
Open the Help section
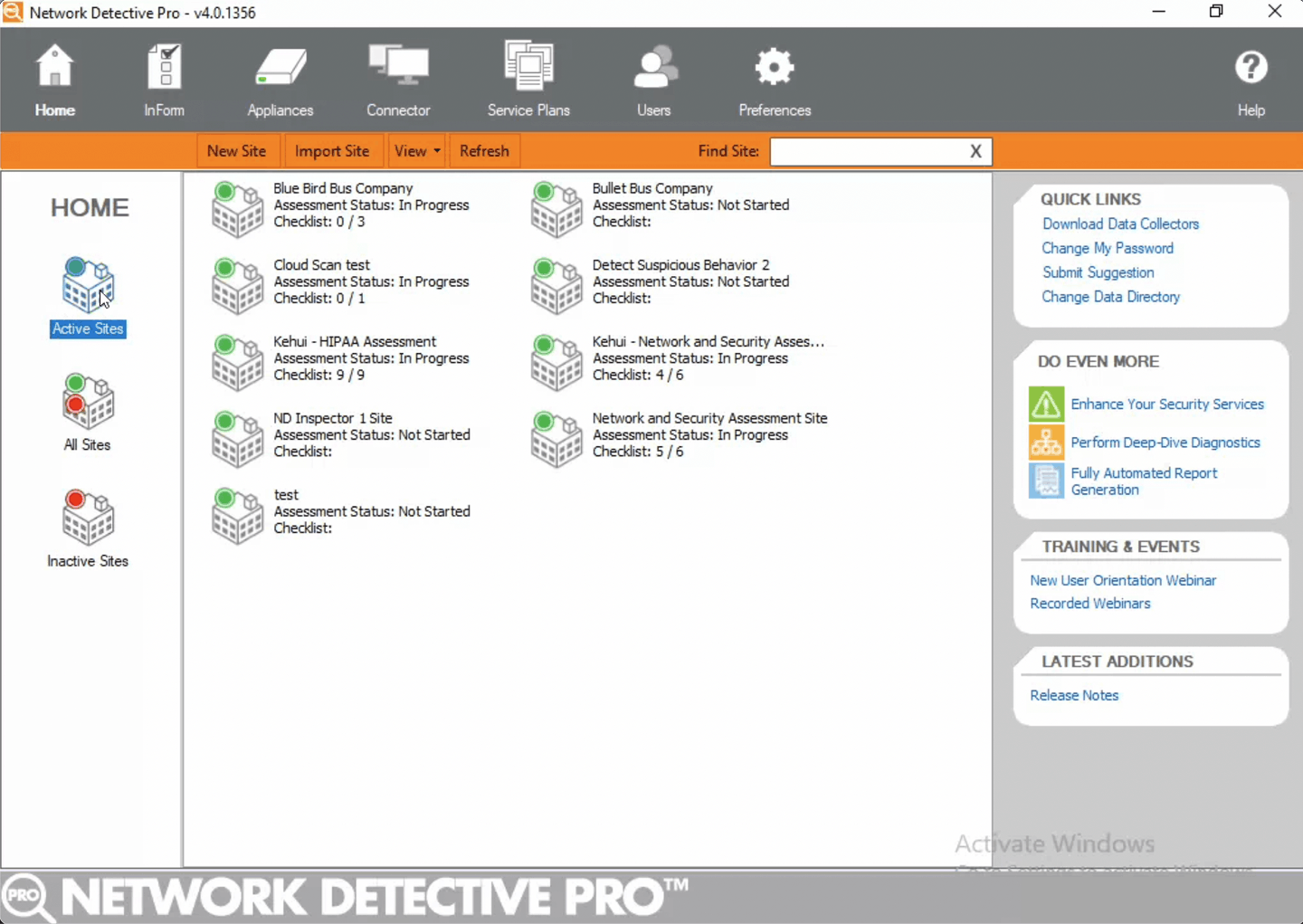click(1251, 80)
